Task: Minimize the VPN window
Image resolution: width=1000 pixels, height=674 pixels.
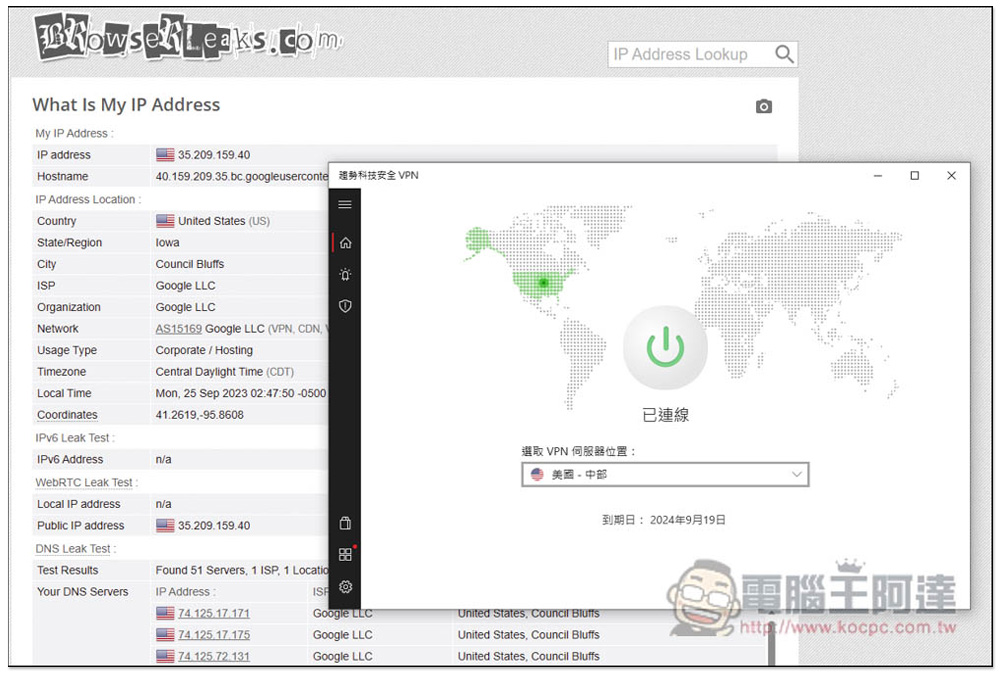Action: pos(878,175)
